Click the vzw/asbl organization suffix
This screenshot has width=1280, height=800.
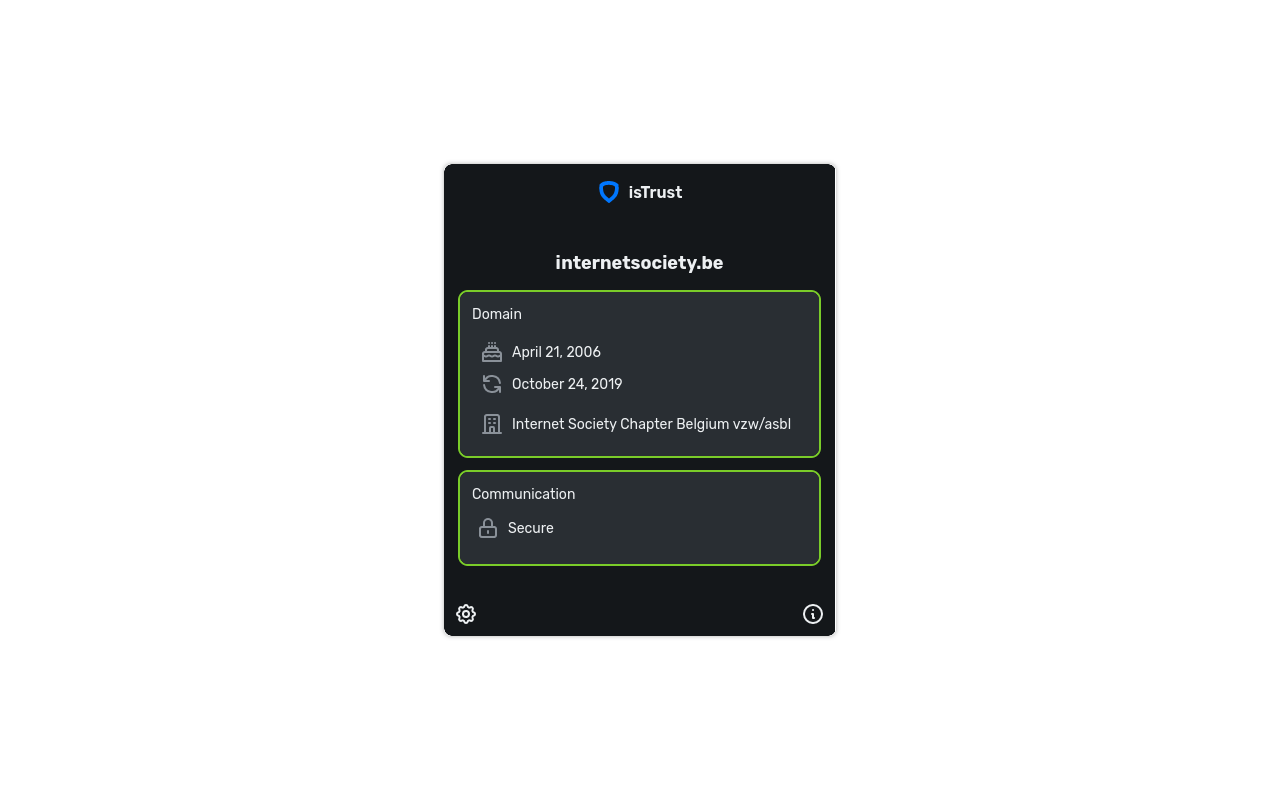(762, 424)
